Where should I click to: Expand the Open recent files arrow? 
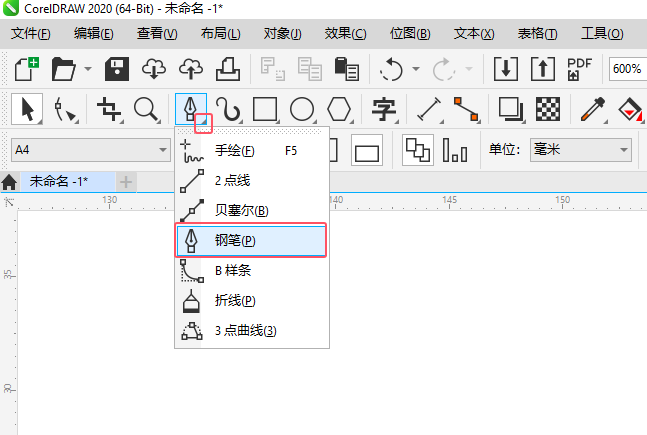point(88,69)
